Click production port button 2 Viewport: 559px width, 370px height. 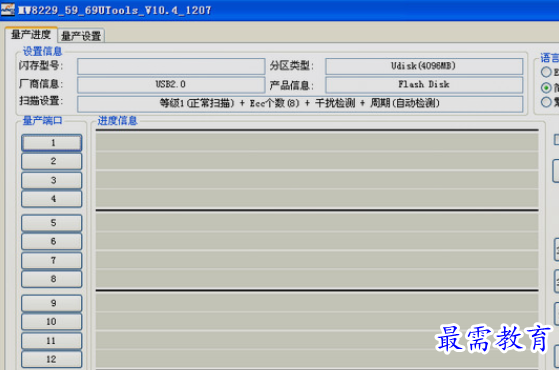52,161
